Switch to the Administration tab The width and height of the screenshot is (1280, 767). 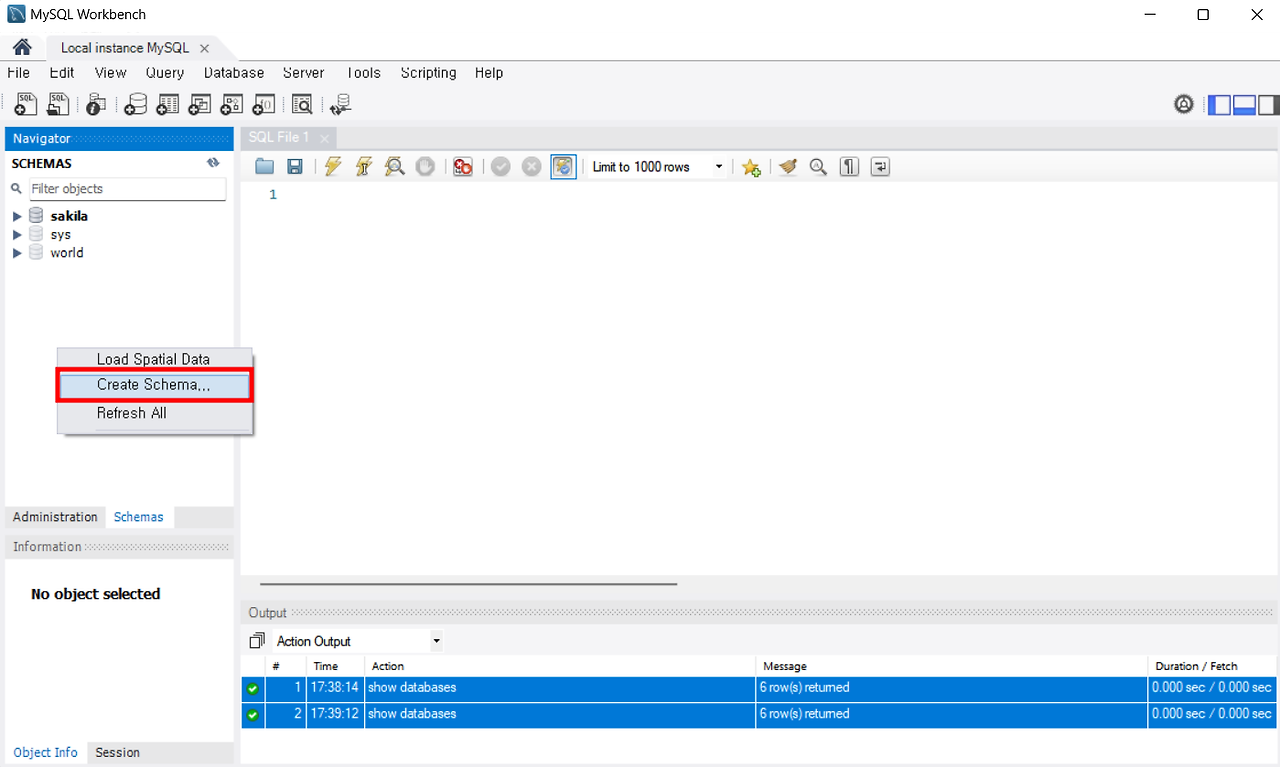(55, 517)
